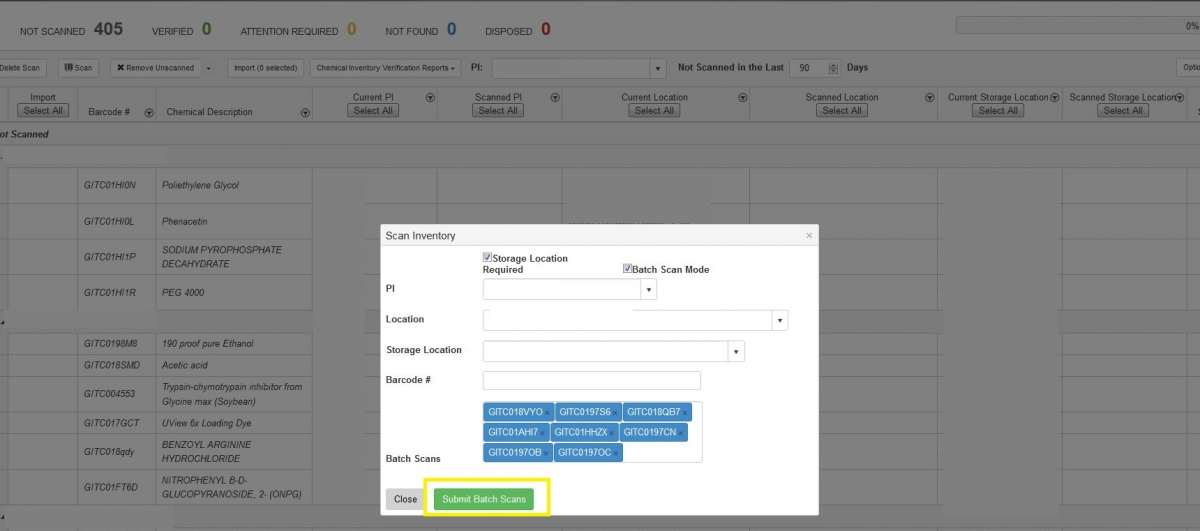Viewport: 1200px width, 531px height.
Task: Uncheck the Storage Location Required checkbox
Action: click(488, 257)
